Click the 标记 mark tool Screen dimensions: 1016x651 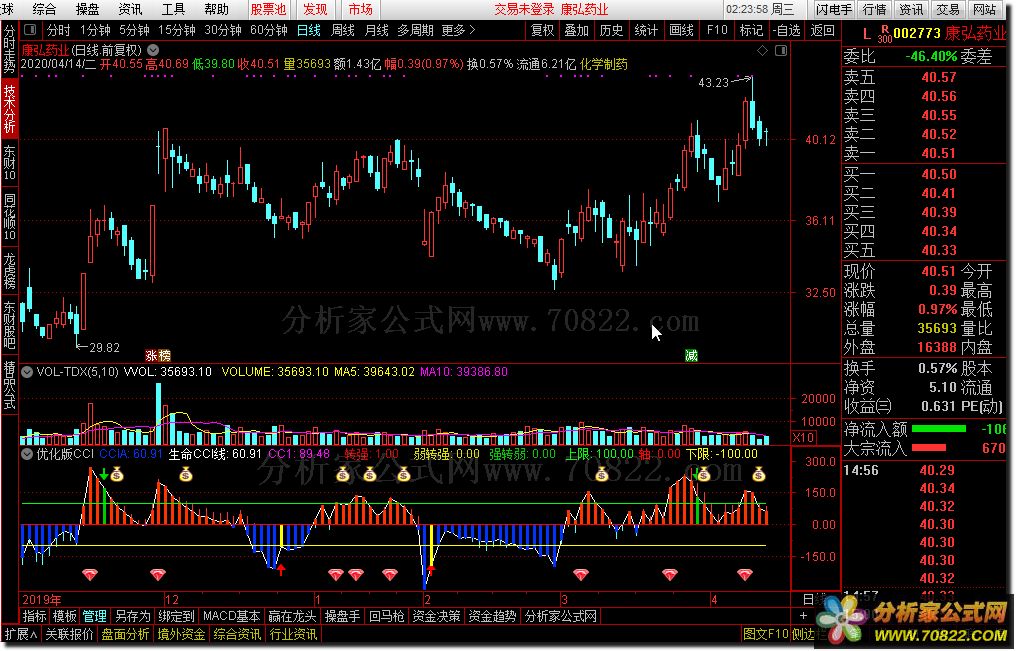coord(751,30)
